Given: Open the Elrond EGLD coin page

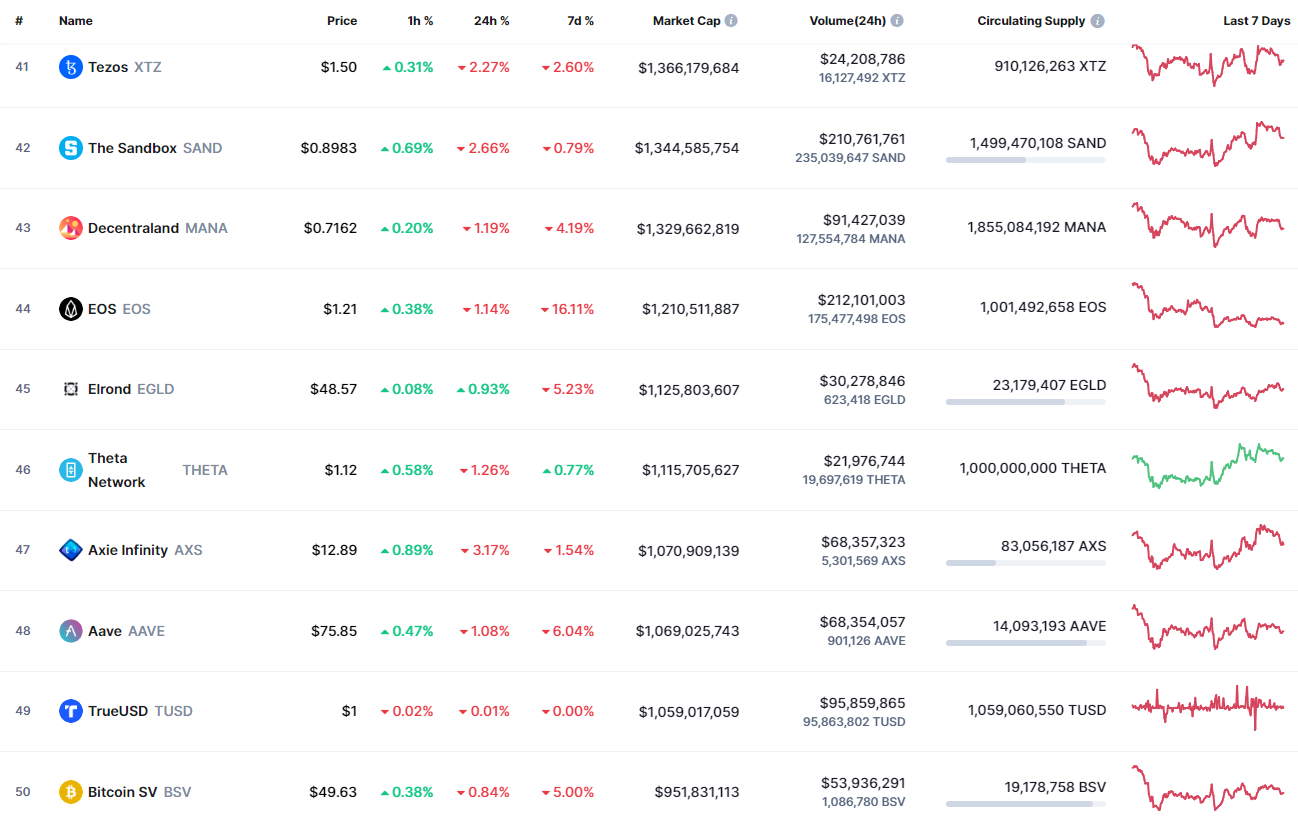Looking at the screenshot, I should (x=117, y=389).
